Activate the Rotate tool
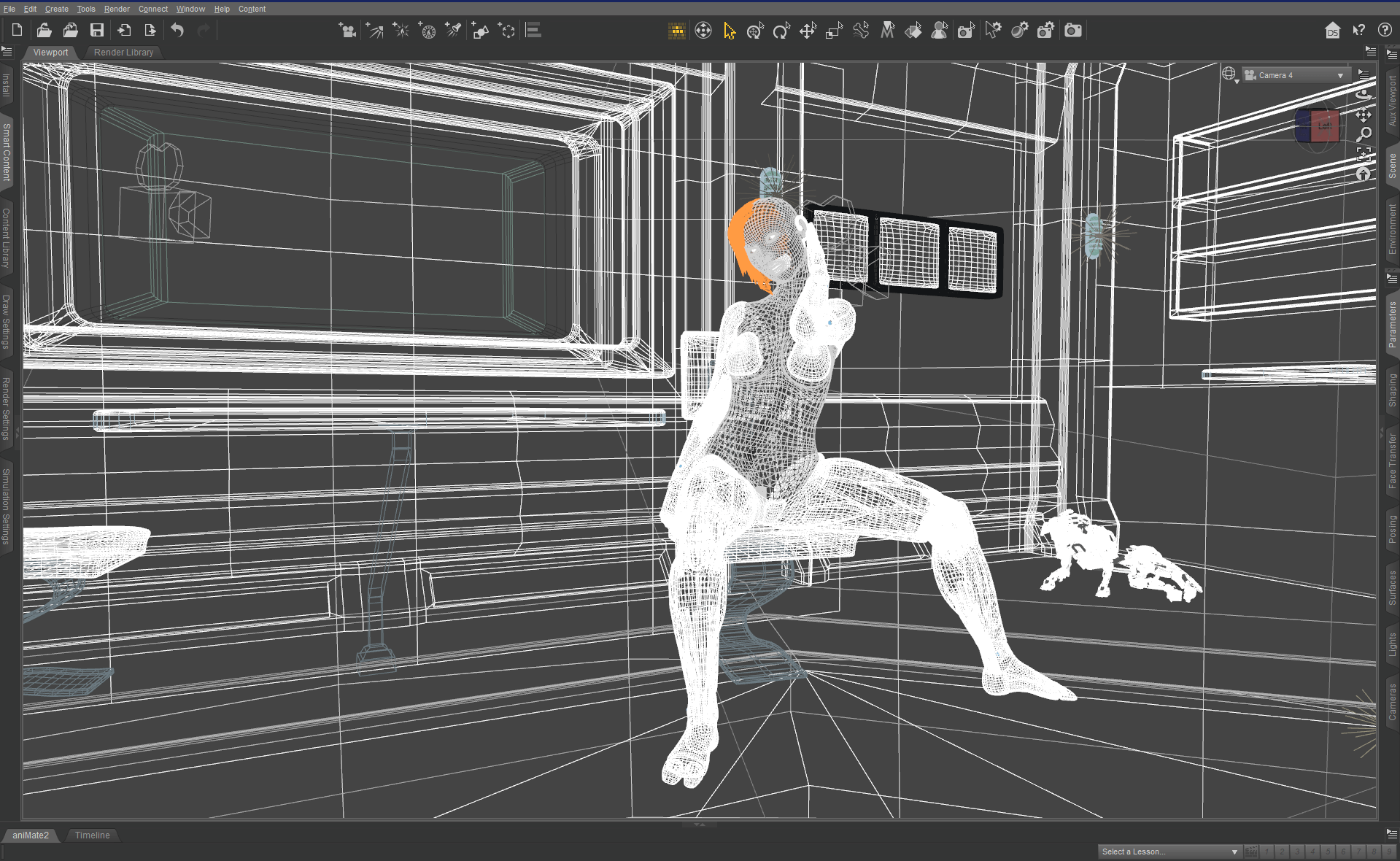 point(781,31)
